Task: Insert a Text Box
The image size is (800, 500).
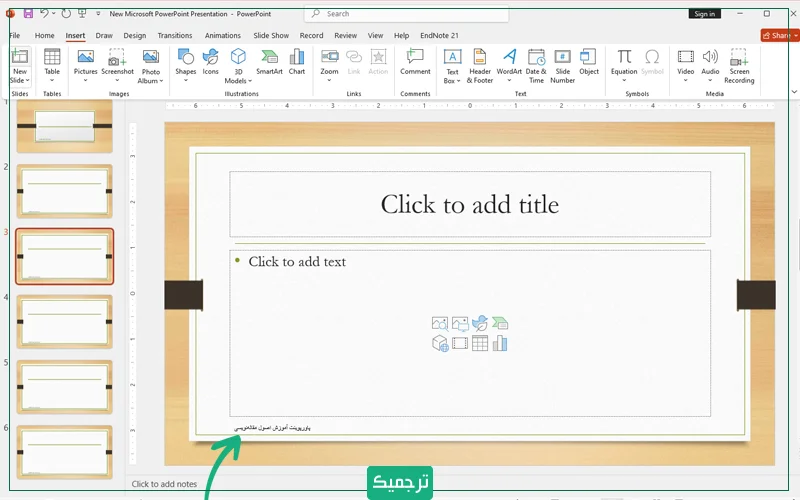Action: (452, 66)
